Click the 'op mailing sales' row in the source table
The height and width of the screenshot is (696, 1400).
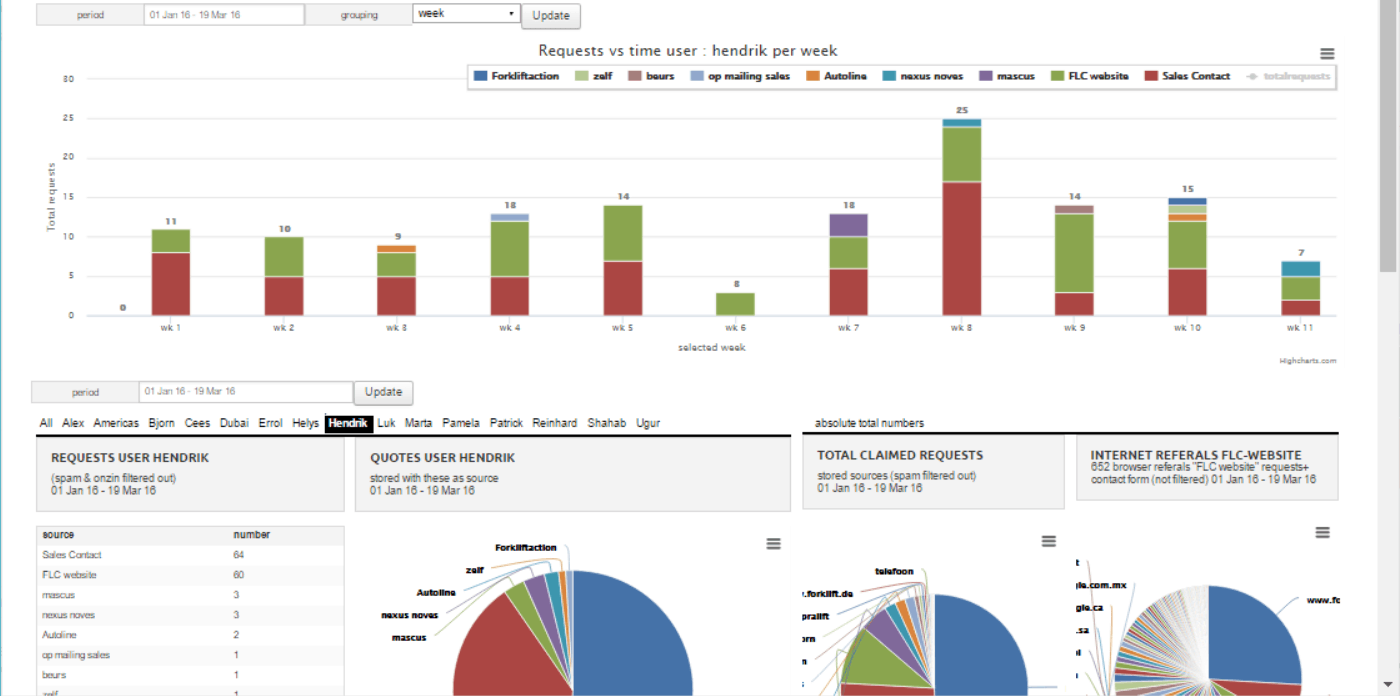click(190, 655)
